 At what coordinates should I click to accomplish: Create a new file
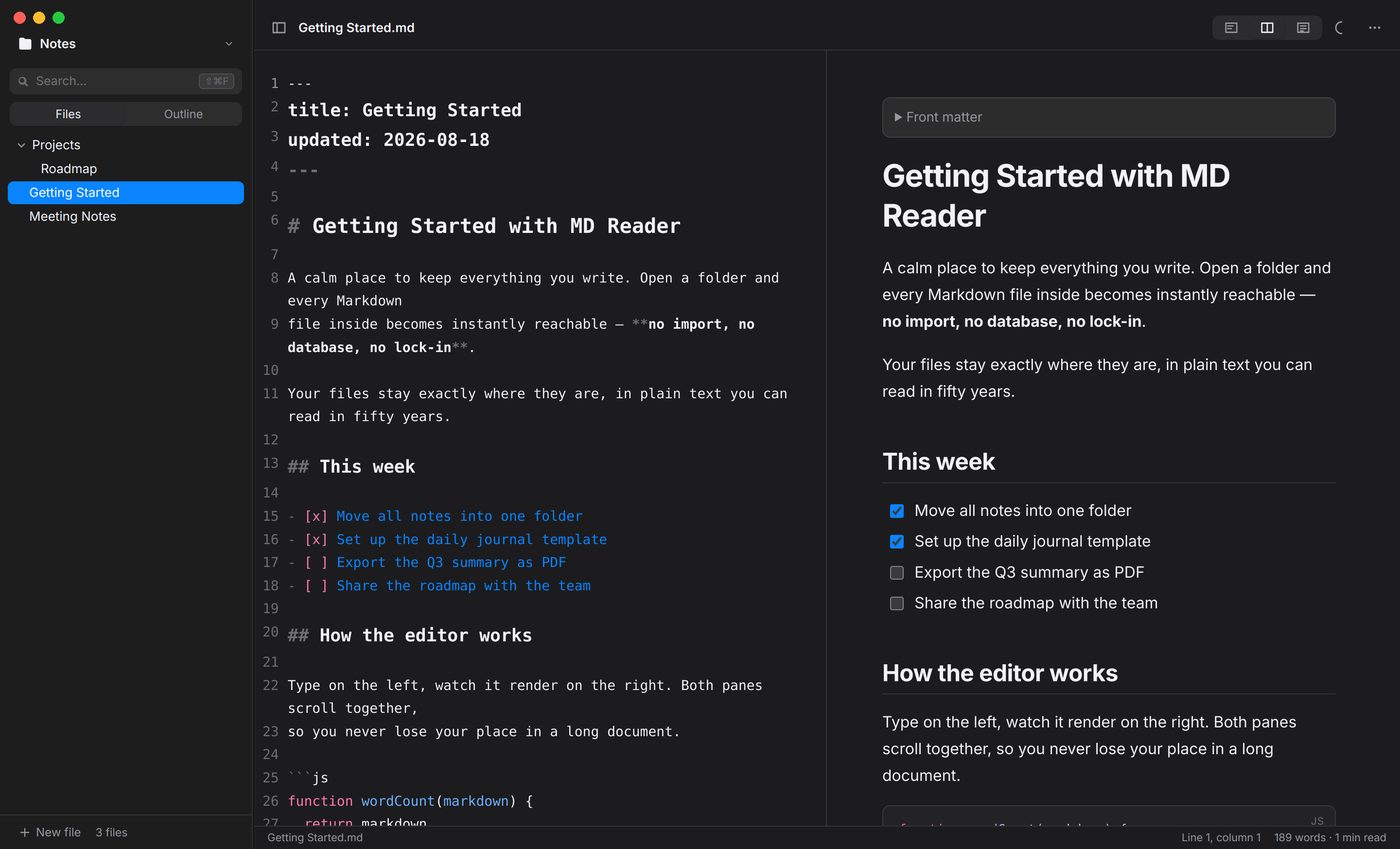50,832
